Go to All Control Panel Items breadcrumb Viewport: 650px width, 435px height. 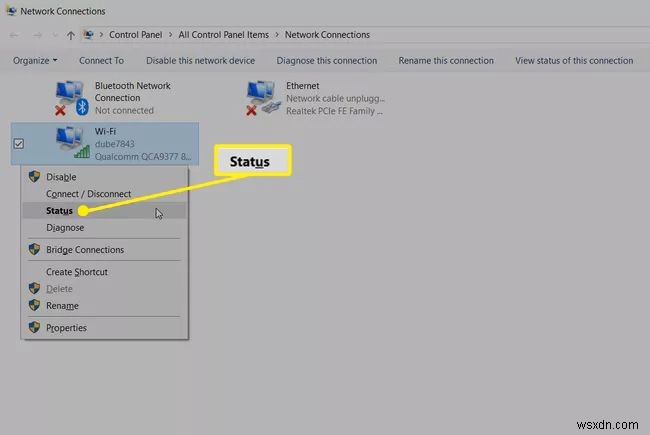[223, 35]
